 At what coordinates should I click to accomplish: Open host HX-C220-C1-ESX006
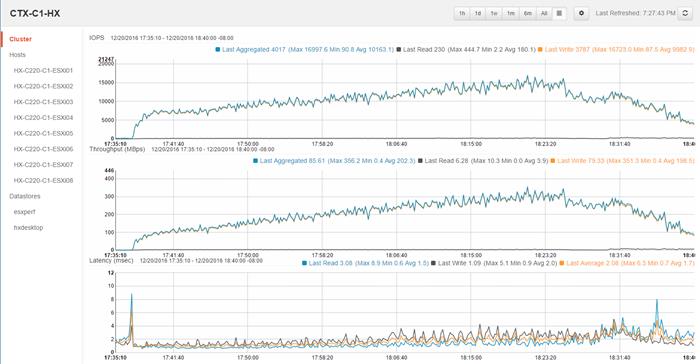(43, 149)
